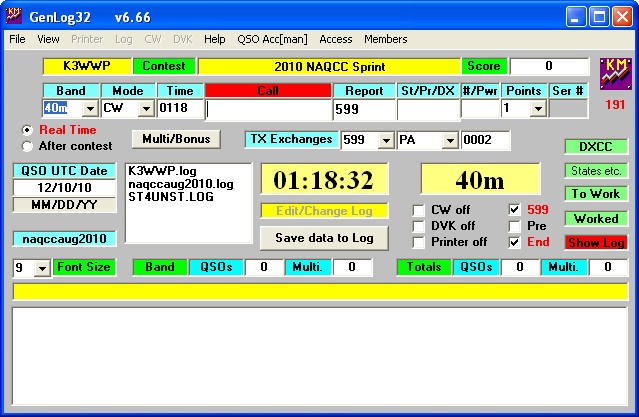Toggle the End checkbox
Image resolution: width=639 pixels, height=417 pixels.
pyautogui.click(x=514, y=242)
